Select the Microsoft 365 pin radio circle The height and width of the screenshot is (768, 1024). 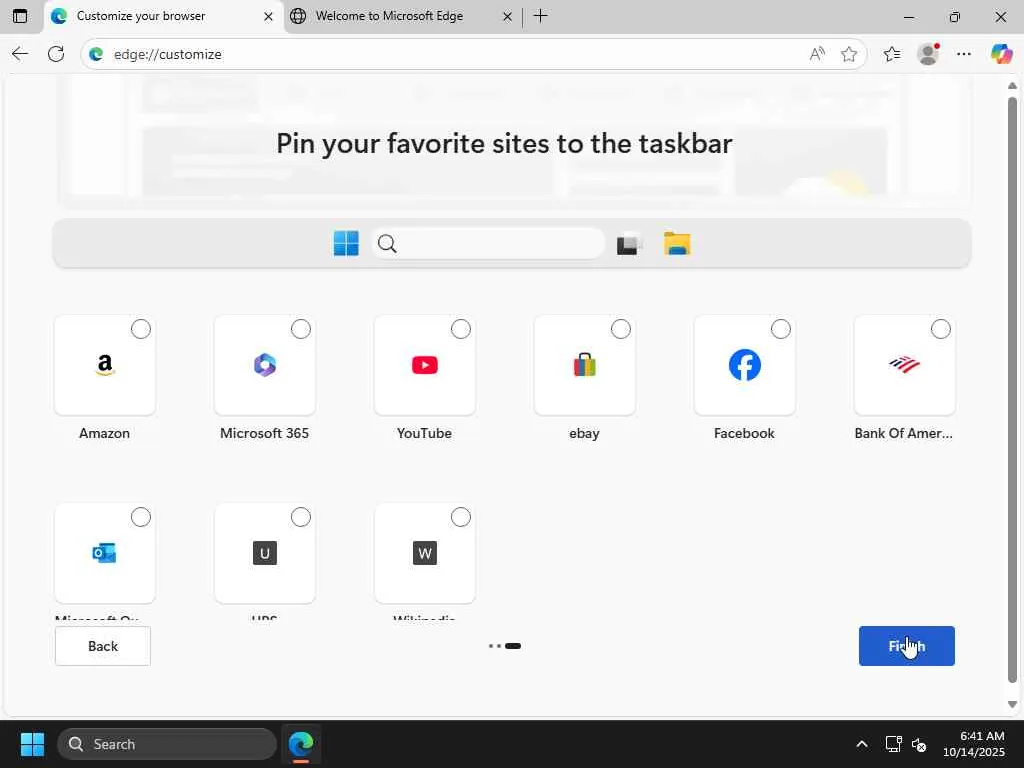click(x=300, y=329)
